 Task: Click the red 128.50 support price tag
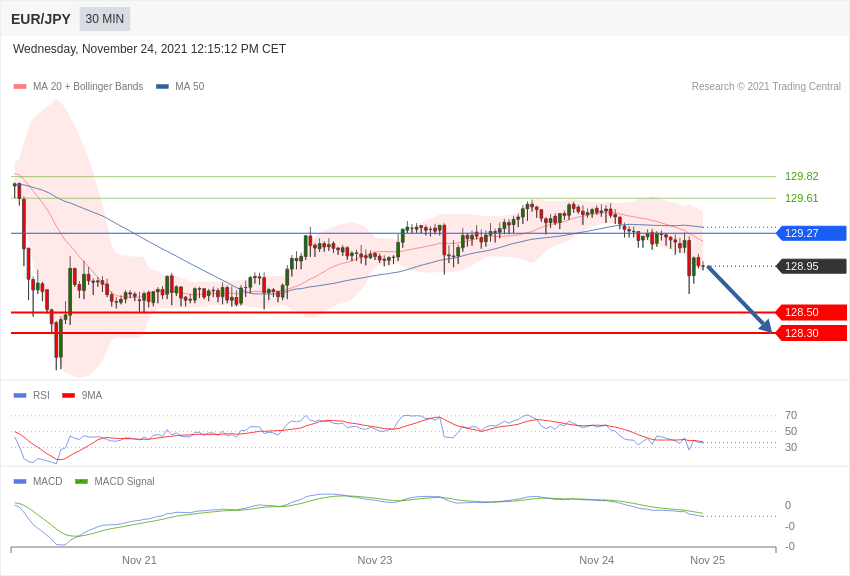(x=811, y=312)
